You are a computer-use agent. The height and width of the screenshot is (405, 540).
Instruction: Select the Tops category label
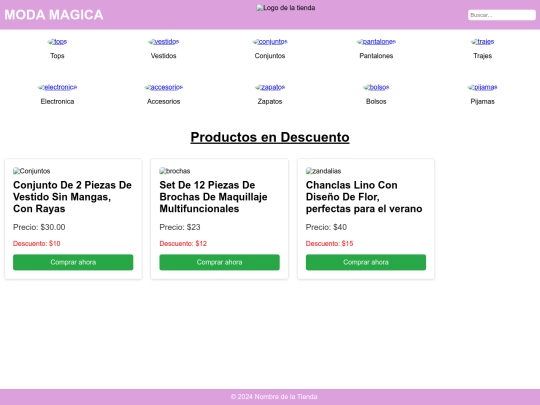[57, 56]
